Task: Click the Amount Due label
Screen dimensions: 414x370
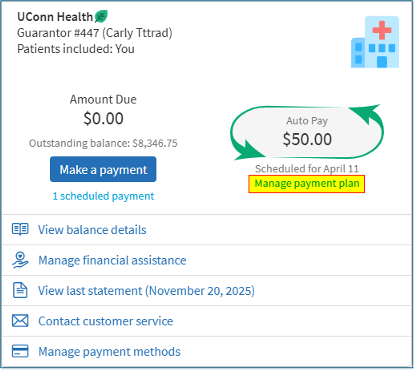Action: click(x=103, y=99)
